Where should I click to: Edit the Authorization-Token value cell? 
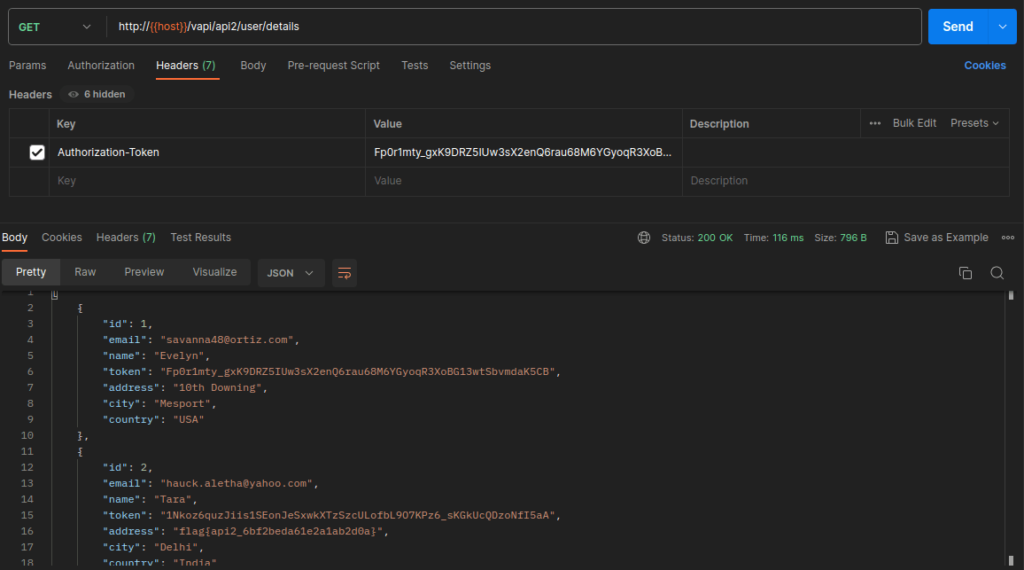click(x=523, y=152)
